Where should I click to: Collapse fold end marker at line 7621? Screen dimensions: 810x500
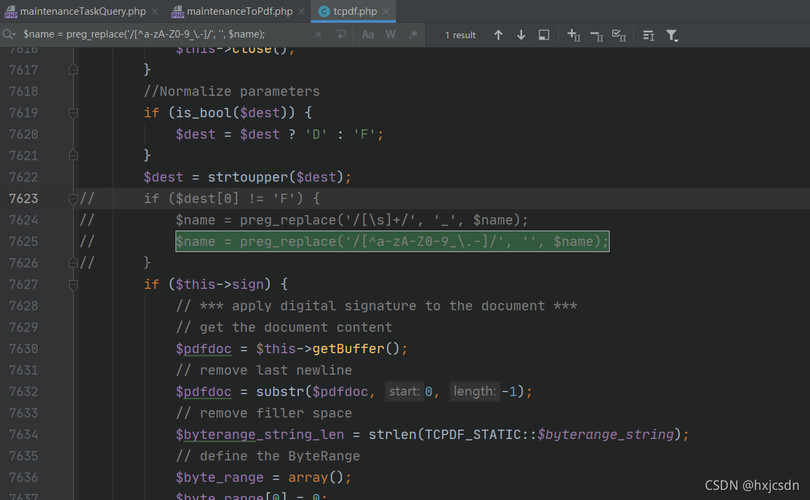(73, 155)
